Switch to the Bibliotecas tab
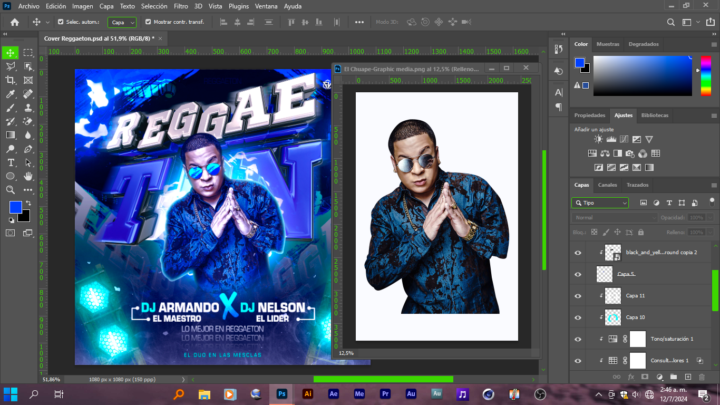Screen dimensions: 720x405 (x=654, y=115)
